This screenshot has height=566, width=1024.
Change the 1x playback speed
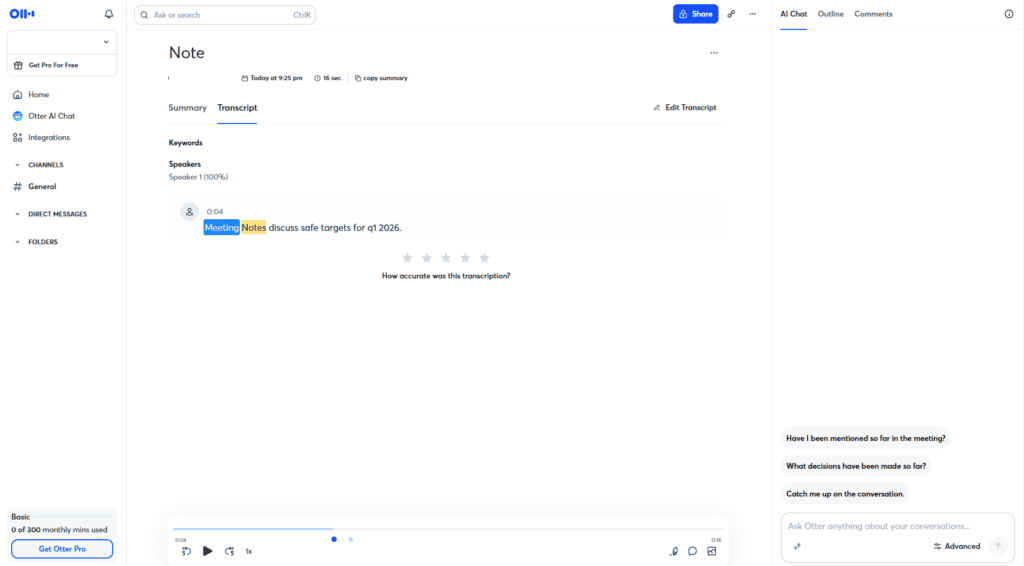pos(249,552)
